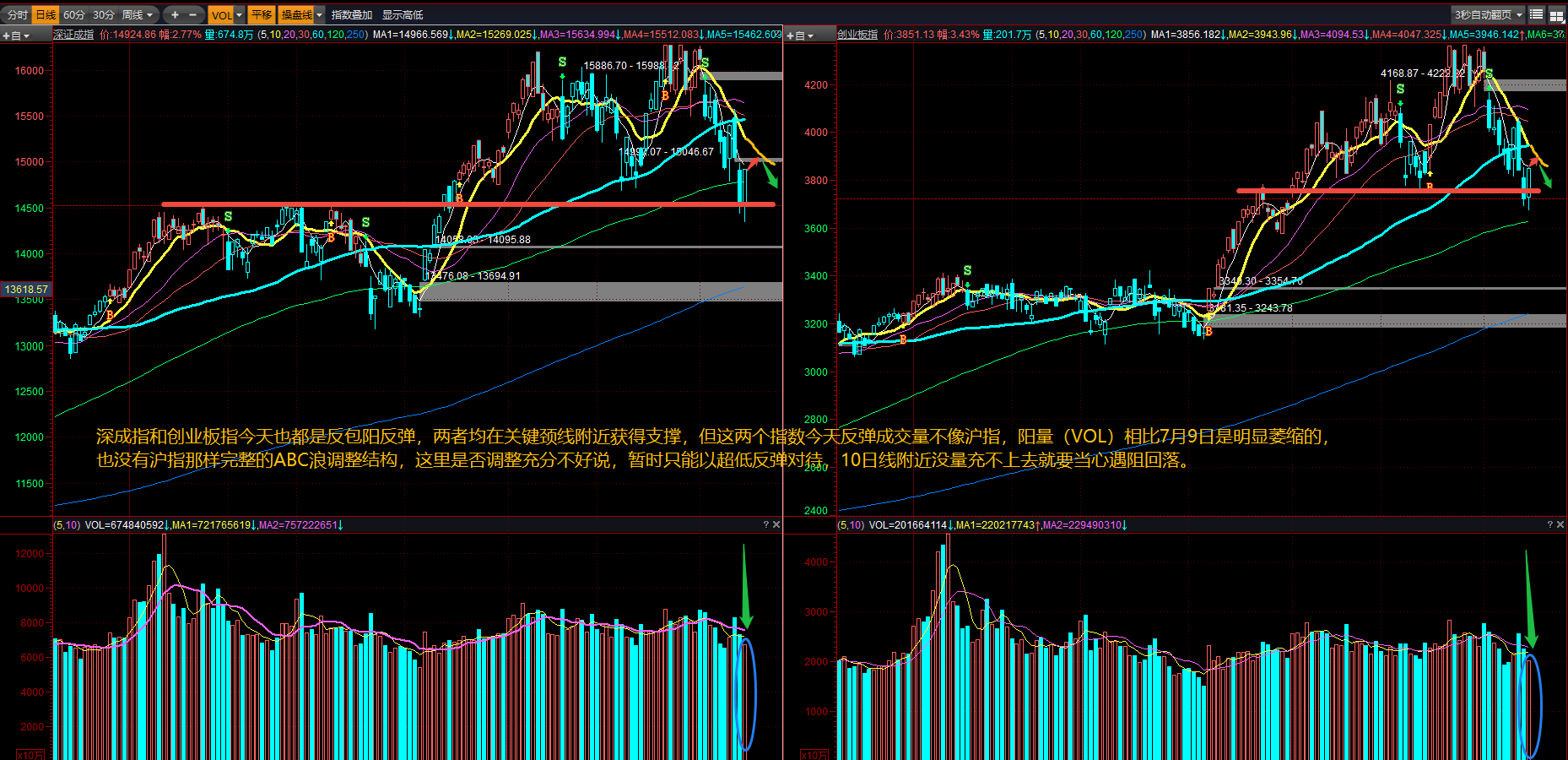Expand the VOL indicator dropdown arrow
This screenshot has height=760, width=1568.
(240, 14)
